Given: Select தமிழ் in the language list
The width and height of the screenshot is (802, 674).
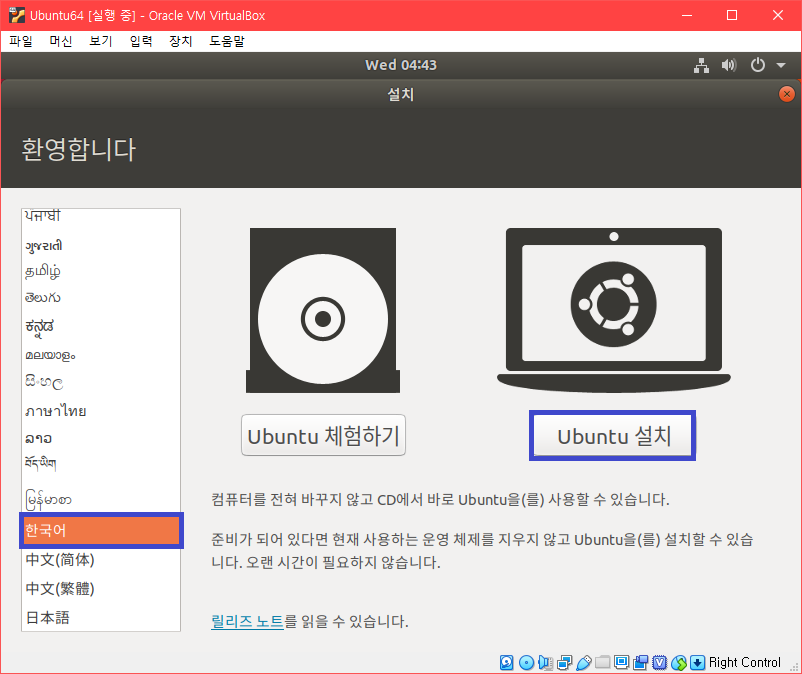Looking at the screenshot, I should coord(101,271).
